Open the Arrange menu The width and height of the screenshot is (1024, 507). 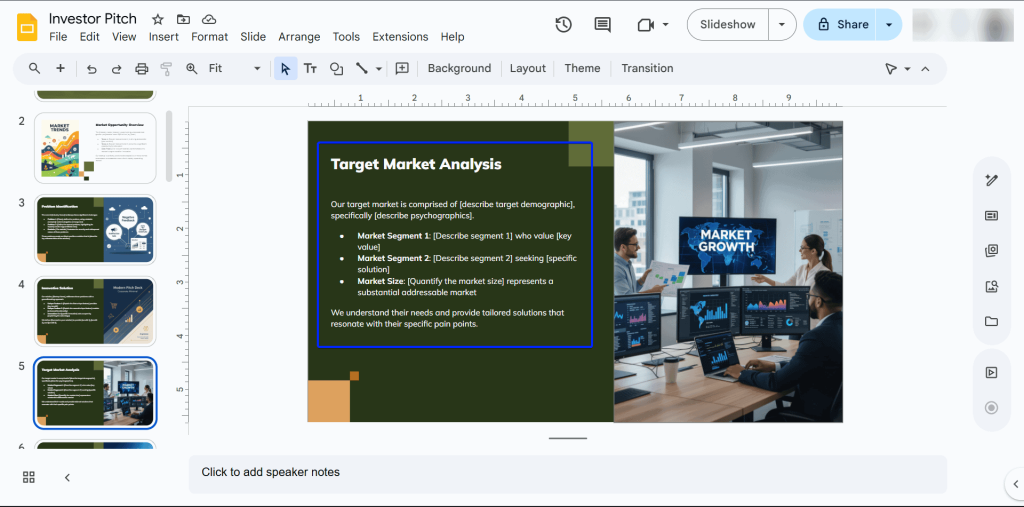pos(299,37)
